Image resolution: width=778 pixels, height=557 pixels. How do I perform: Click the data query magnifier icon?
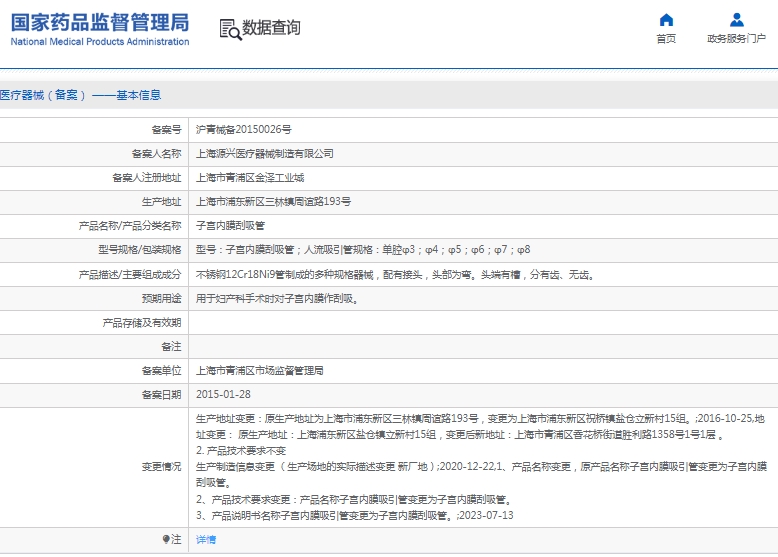tap(231, 30)
